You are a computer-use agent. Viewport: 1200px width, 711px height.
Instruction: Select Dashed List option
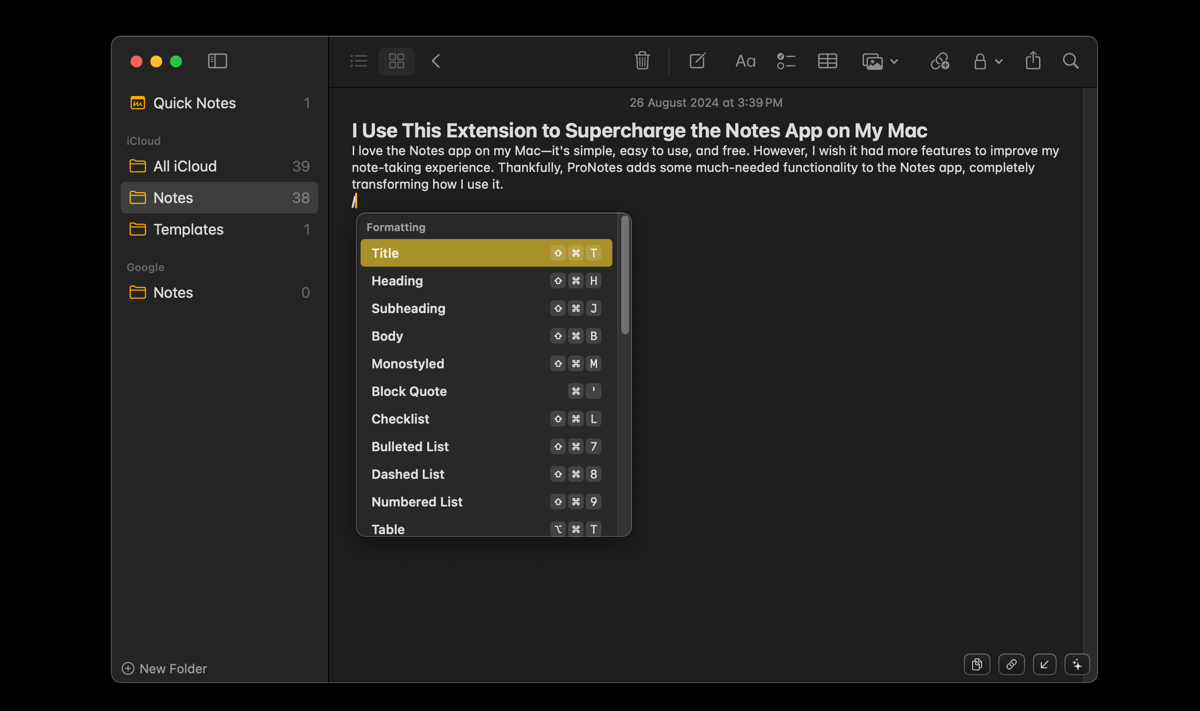click(486, 474)
